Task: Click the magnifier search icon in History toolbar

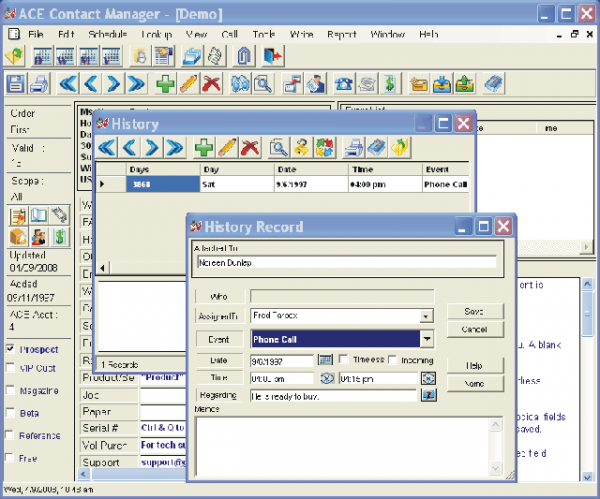Action: click(280, 148)
